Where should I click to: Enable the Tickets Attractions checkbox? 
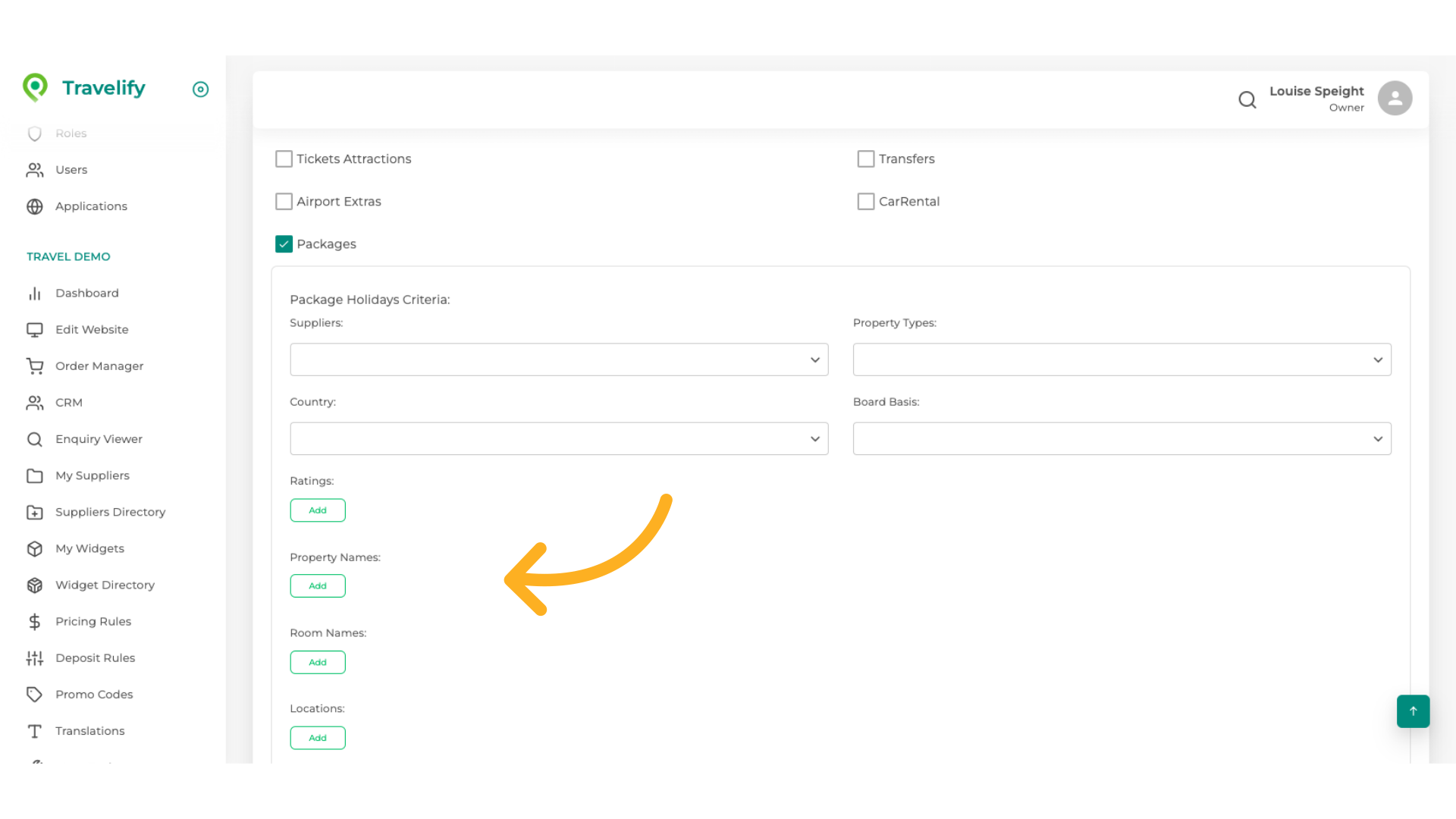(284, 158)
